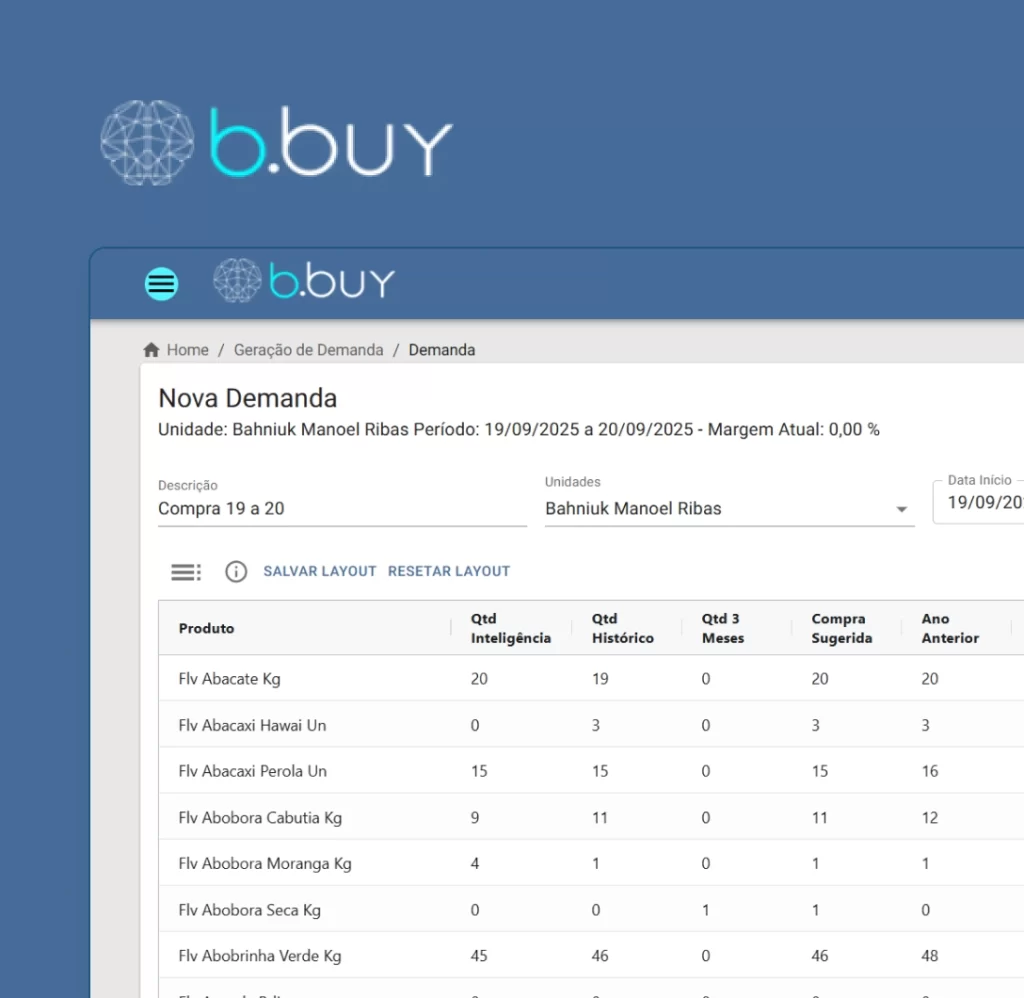This screenshot has width=1024, height=998.
Task: Select the Flv Abacate Kg row
Action: 230,679
